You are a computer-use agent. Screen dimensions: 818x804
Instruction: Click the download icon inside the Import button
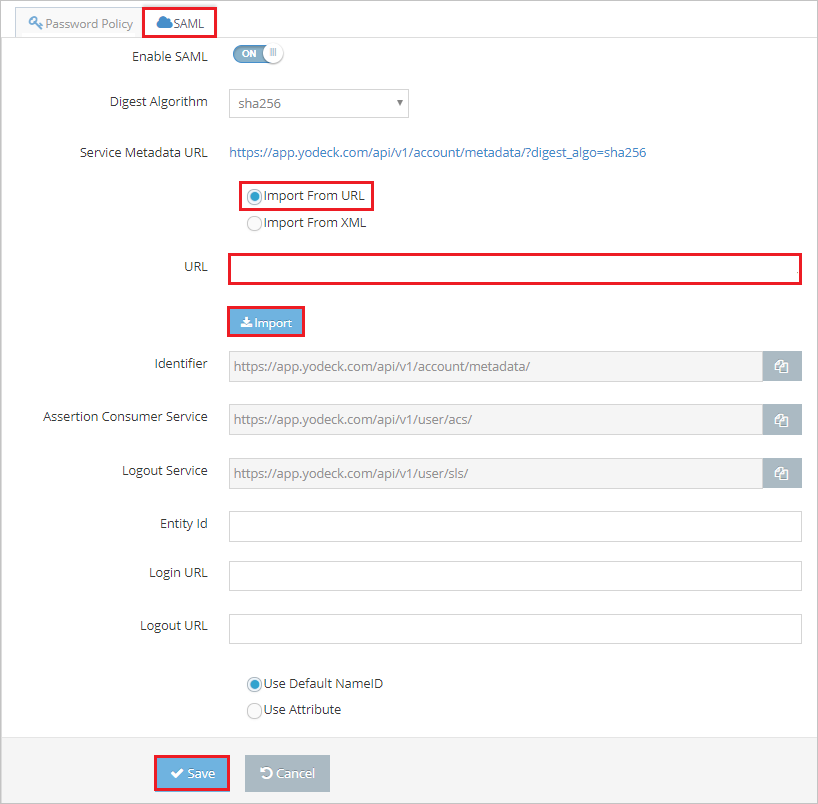pyautogui.click(x=247, y=321)
